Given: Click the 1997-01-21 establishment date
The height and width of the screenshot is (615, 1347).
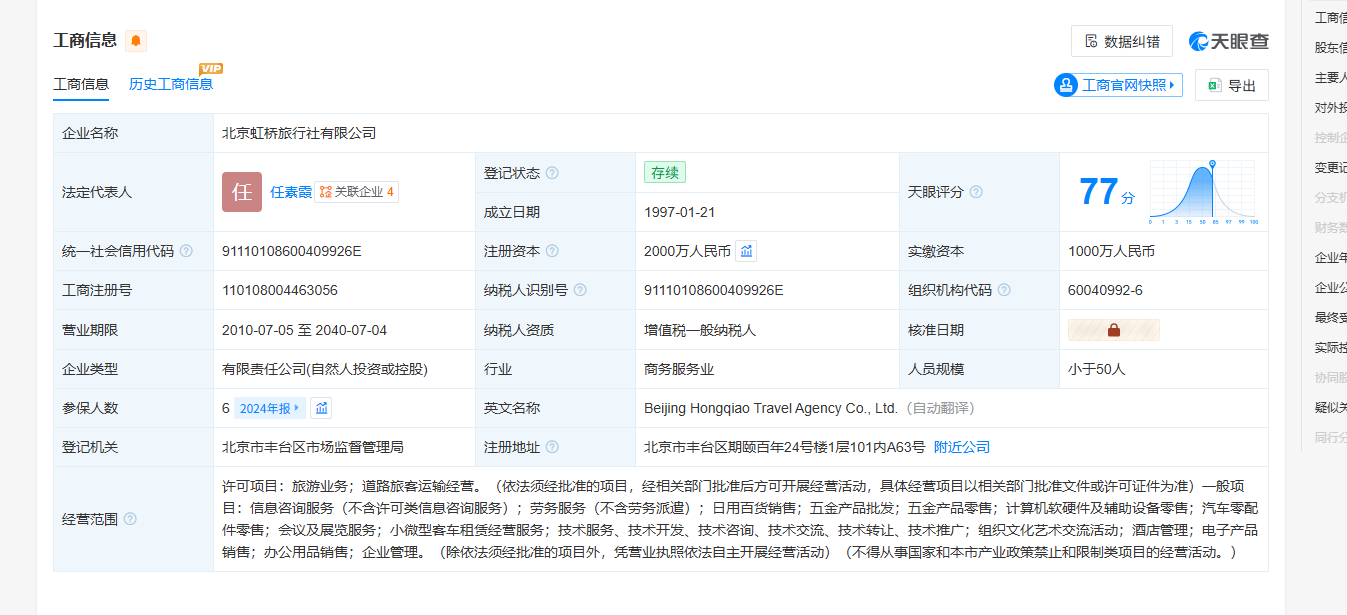Looking at the screenshot, I should pos(680,212).
